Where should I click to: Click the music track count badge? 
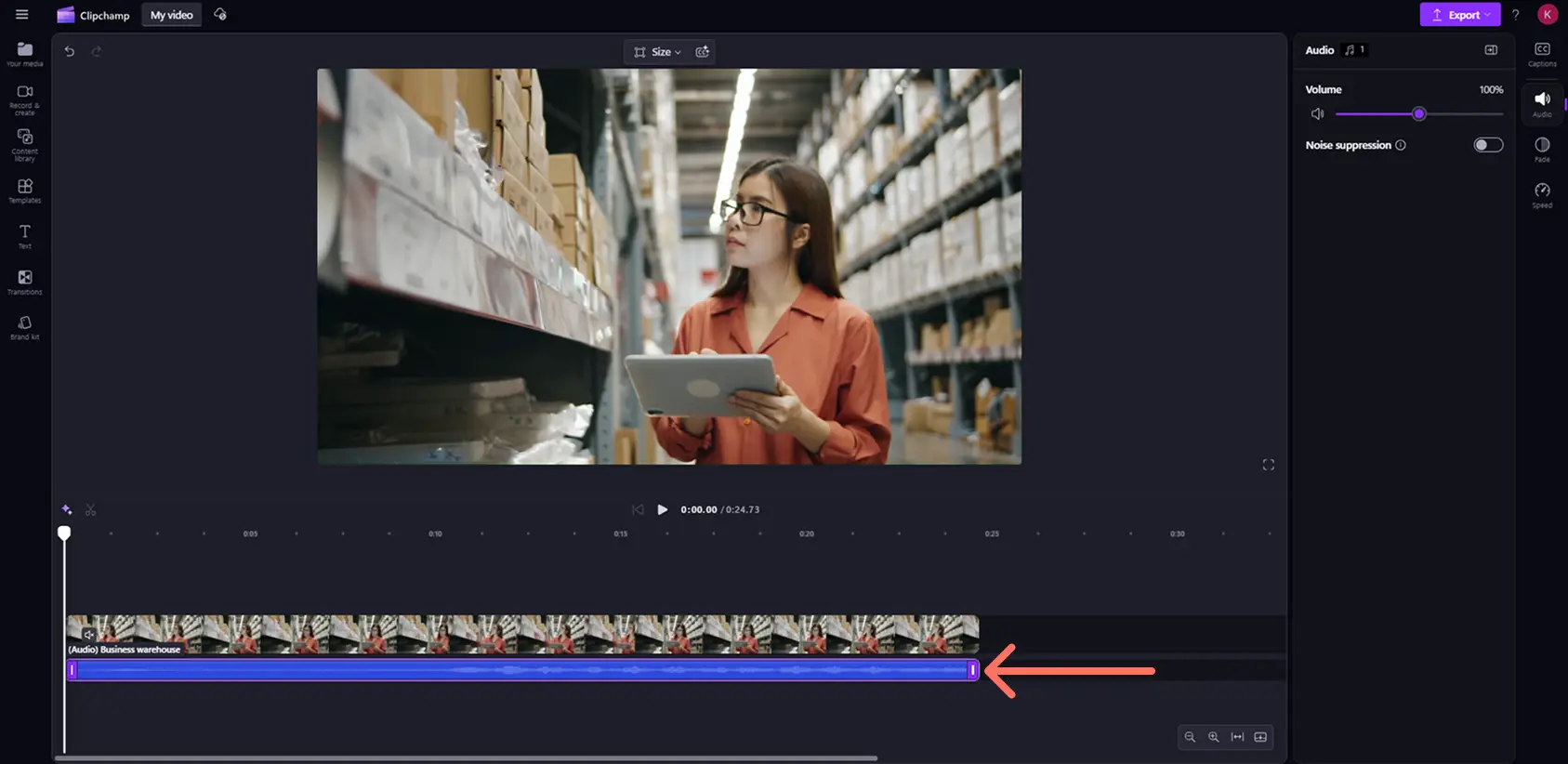click(x=1355, y=50)
